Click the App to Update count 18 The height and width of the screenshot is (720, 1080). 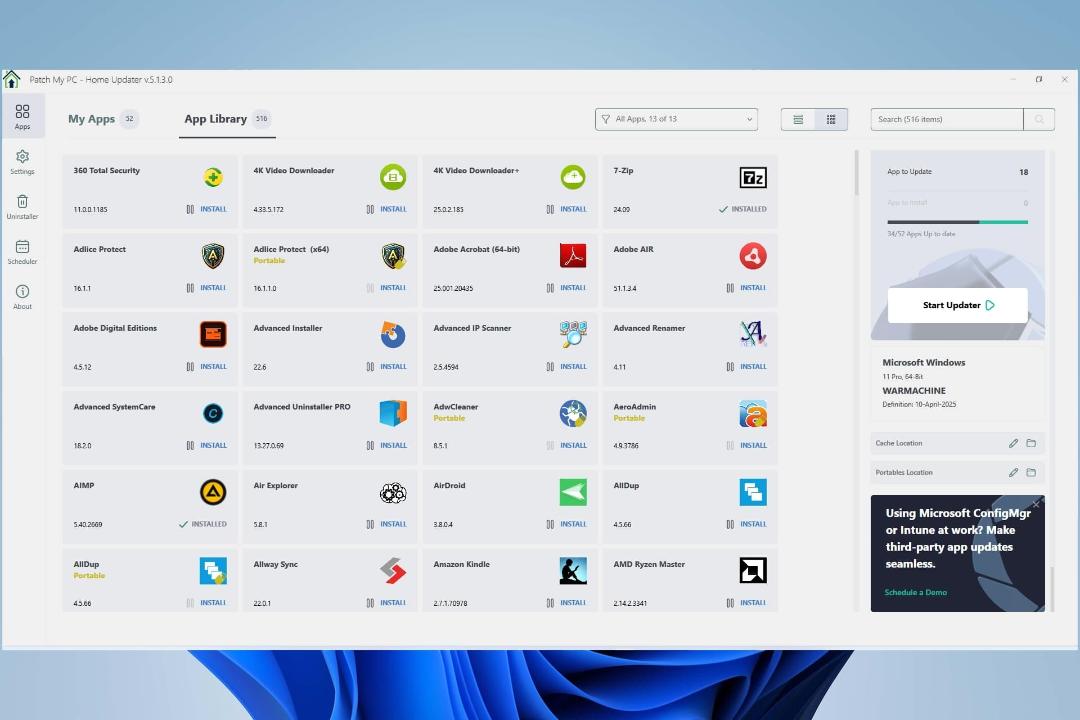1024,172
